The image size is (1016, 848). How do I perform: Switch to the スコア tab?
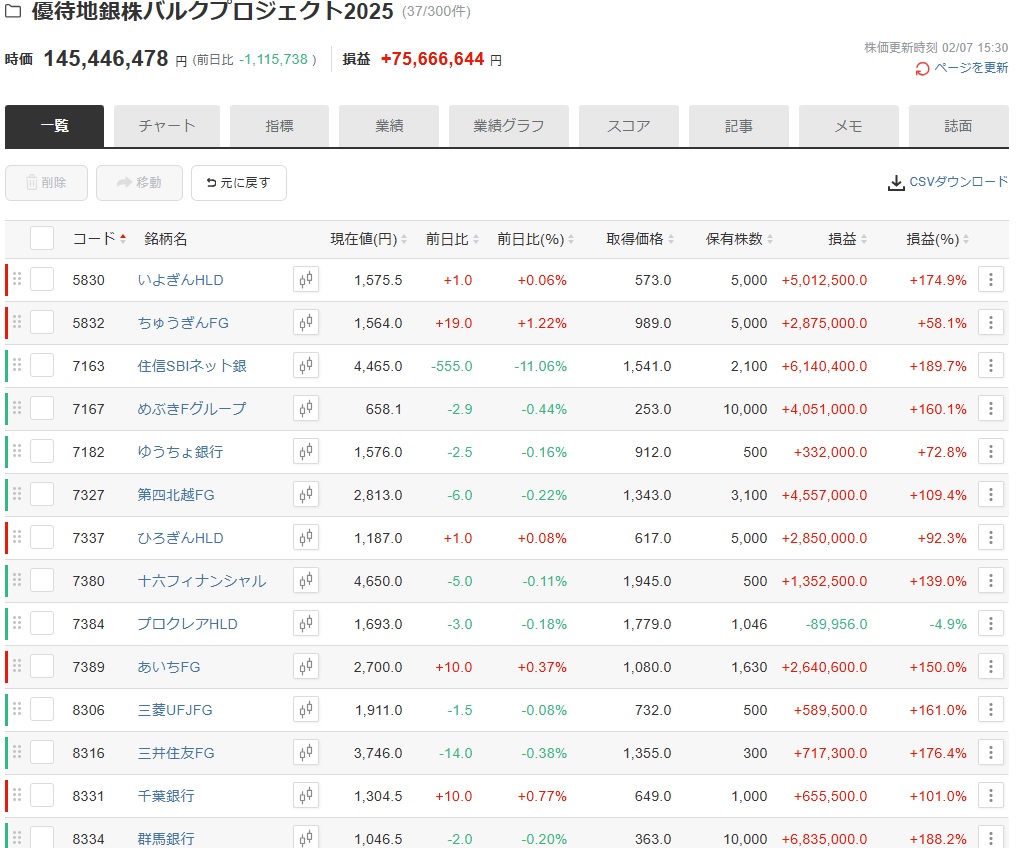coord(629,126)
